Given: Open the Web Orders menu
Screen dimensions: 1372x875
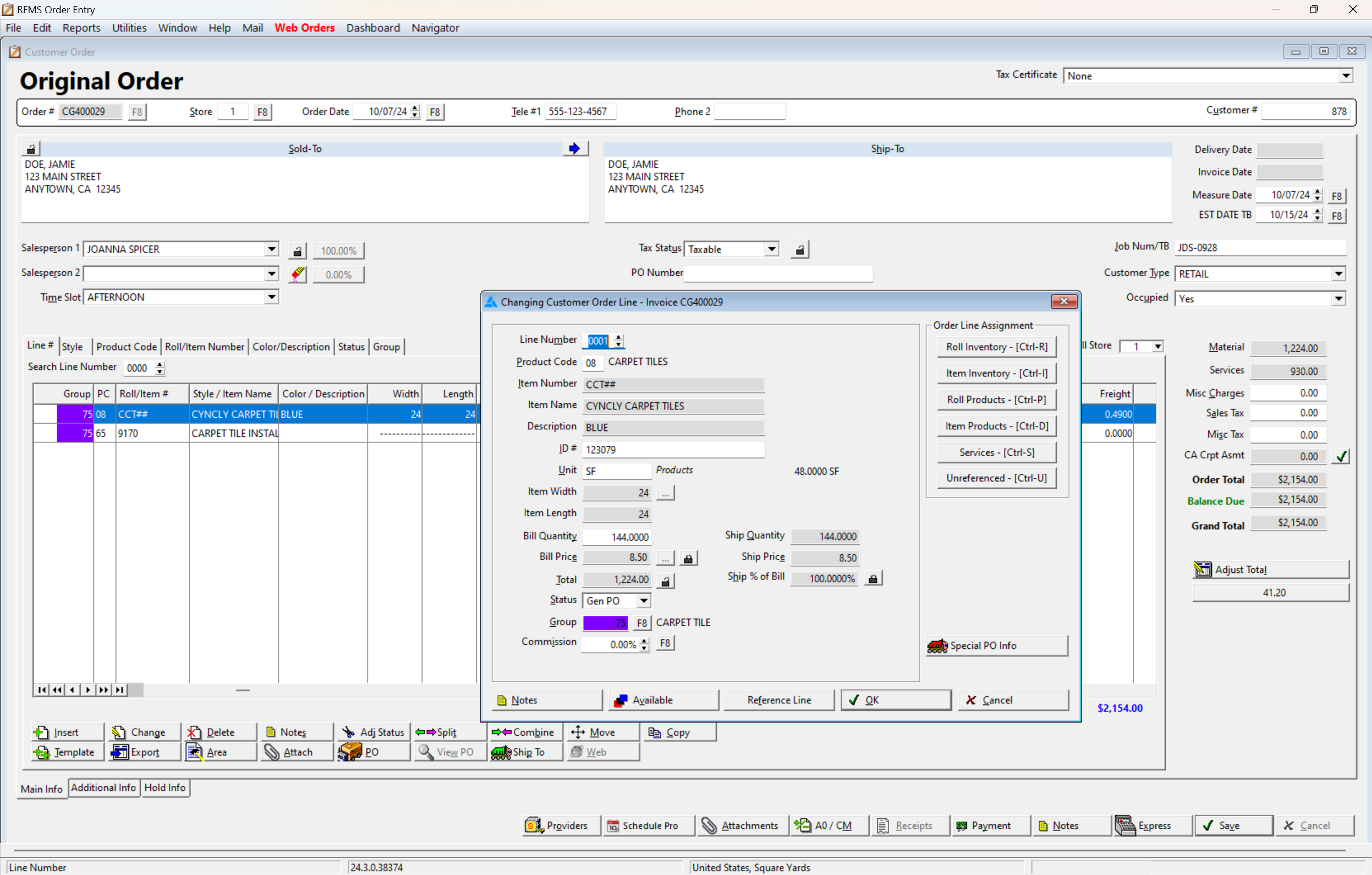Looking at the screenshot, I should [304, 28].
